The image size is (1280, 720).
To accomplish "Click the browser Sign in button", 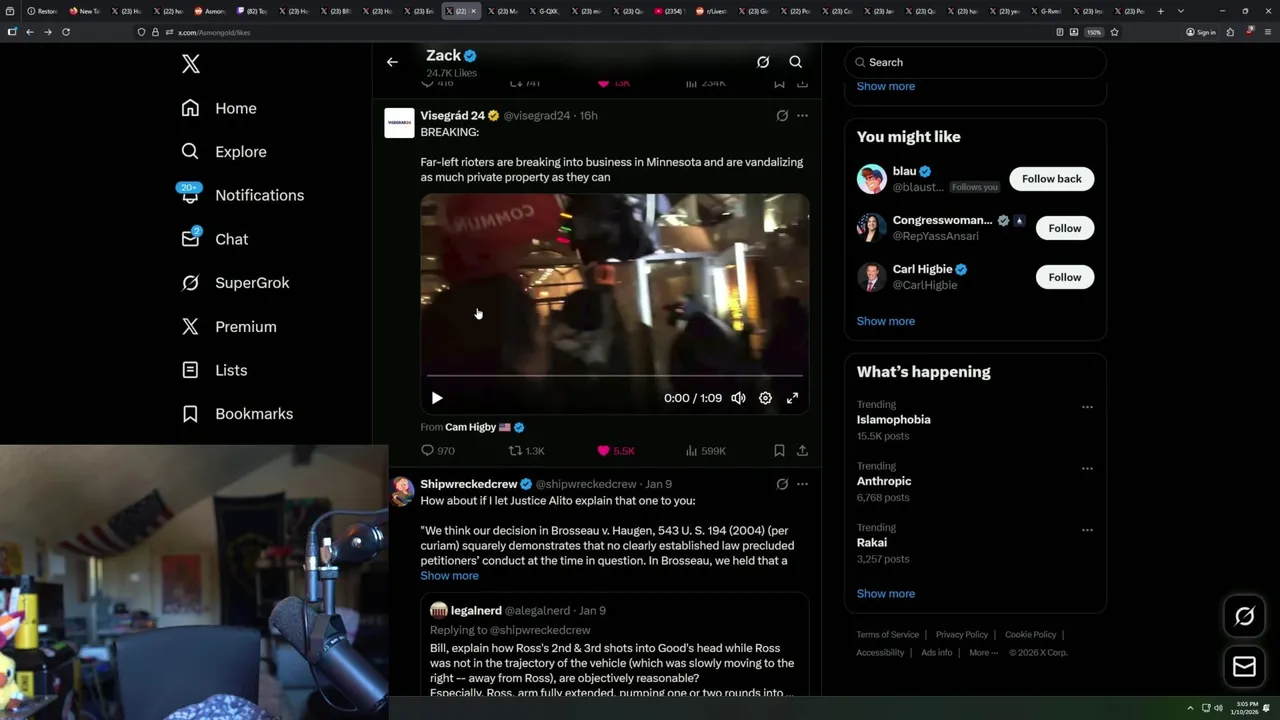I will (1201, 32).
